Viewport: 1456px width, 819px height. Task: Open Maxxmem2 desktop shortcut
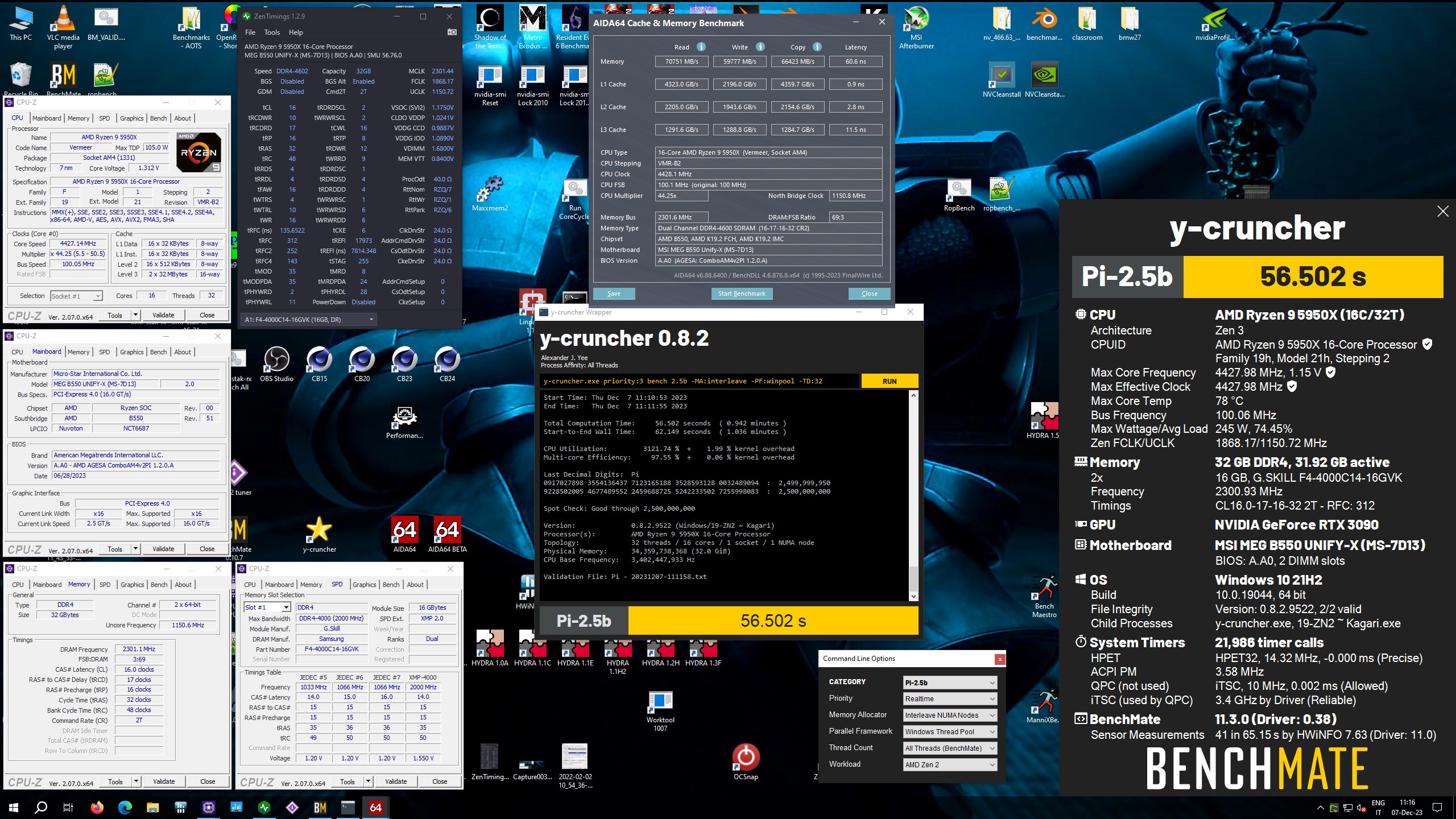click(x=490, y=193)
